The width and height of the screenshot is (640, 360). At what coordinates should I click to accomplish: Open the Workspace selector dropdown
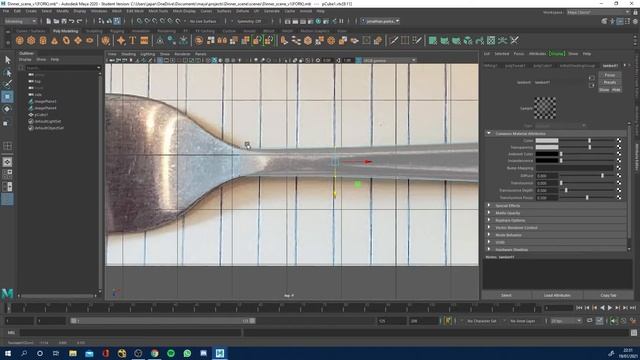(x=598, y=12)
